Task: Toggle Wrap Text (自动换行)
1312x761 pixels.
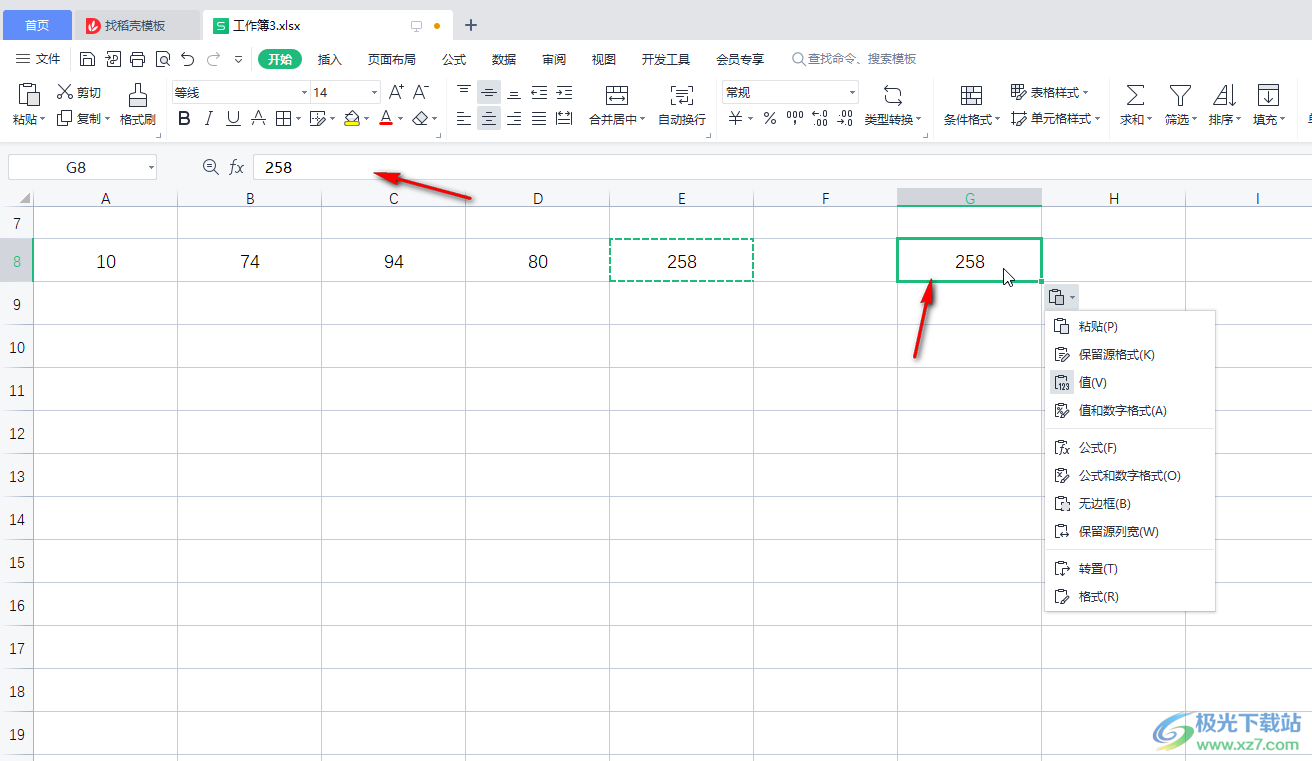Action: point(682,104)
